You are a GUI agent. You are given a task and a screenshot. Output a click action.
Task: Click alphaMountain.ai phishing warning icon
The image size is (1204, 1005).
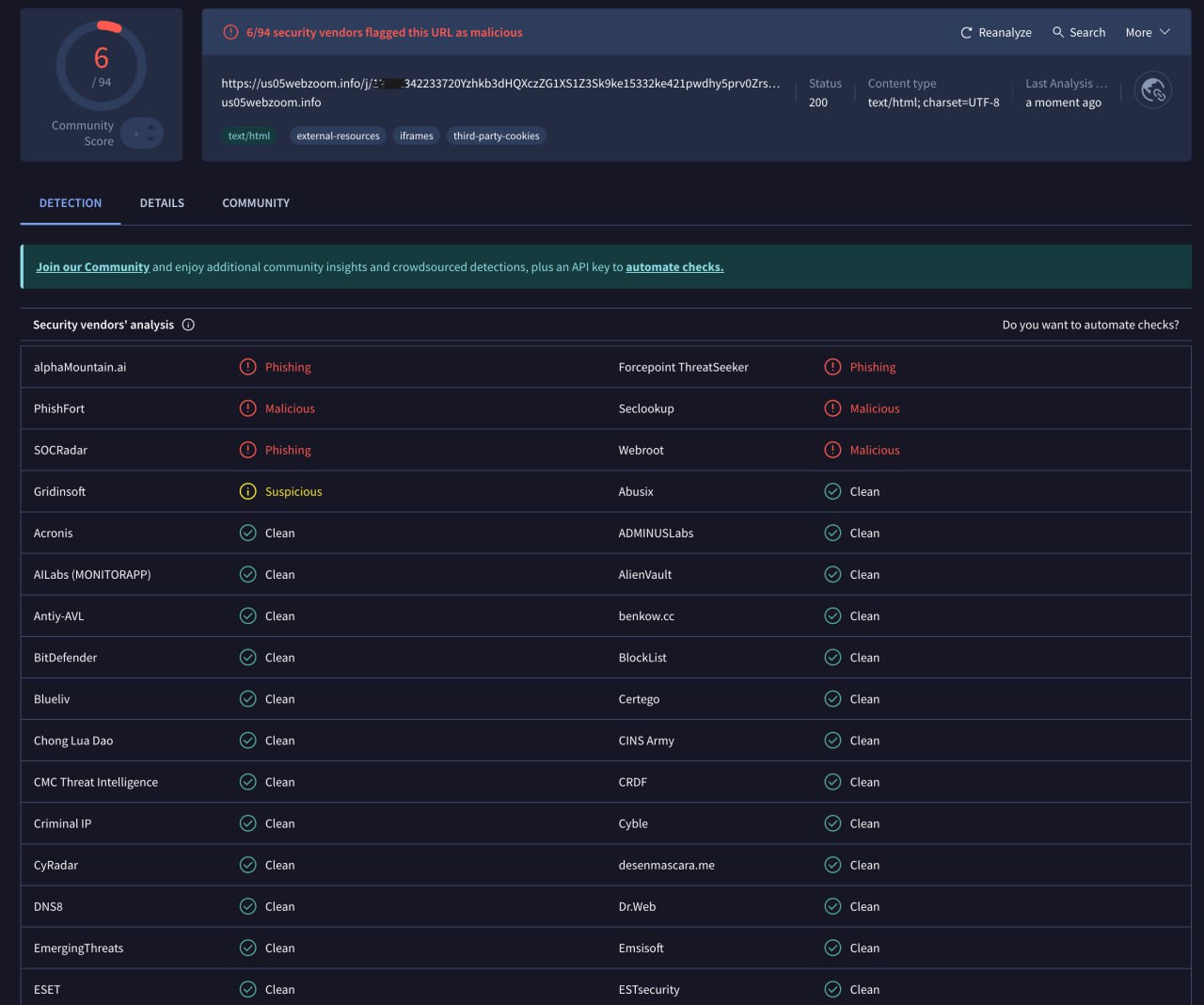click(247, 367)
